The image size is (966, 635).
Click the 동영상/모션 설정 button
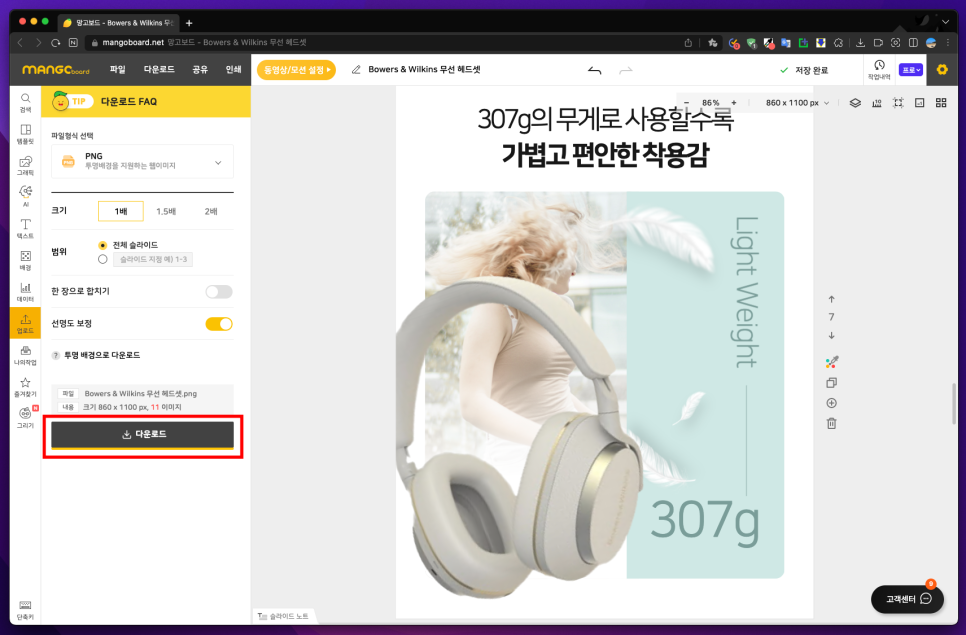point(296,70)
